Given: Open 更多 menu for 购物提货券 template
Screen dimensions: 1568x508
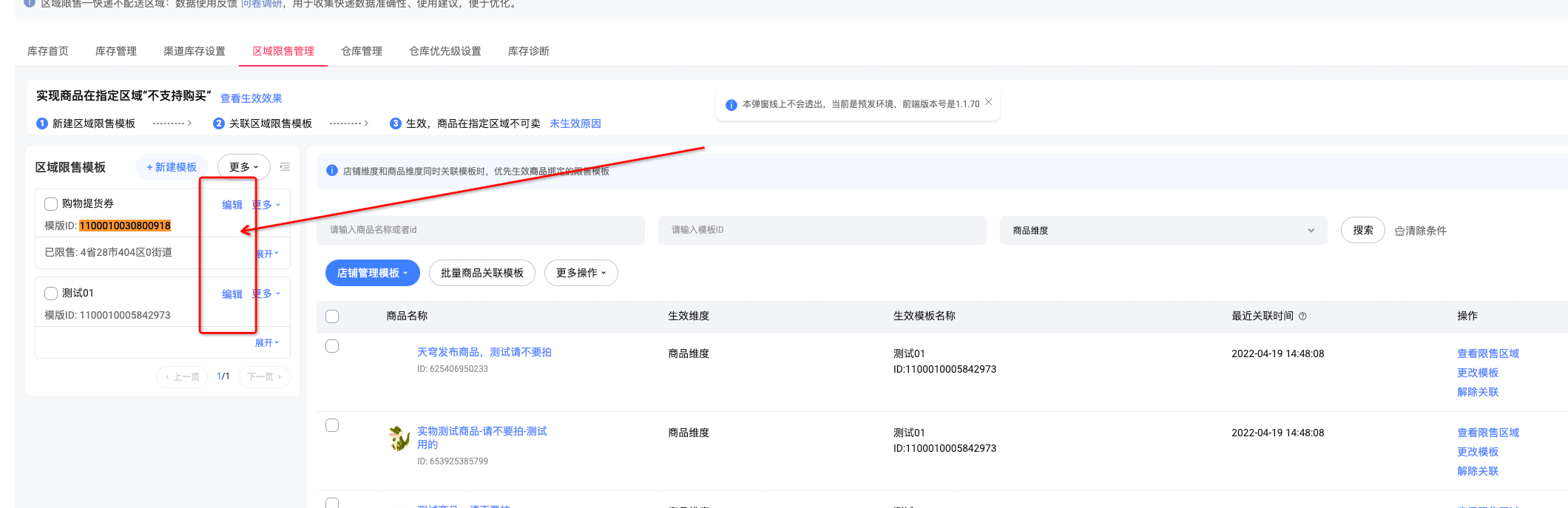Looking at the screenshot, I should (x=266, y=205).
